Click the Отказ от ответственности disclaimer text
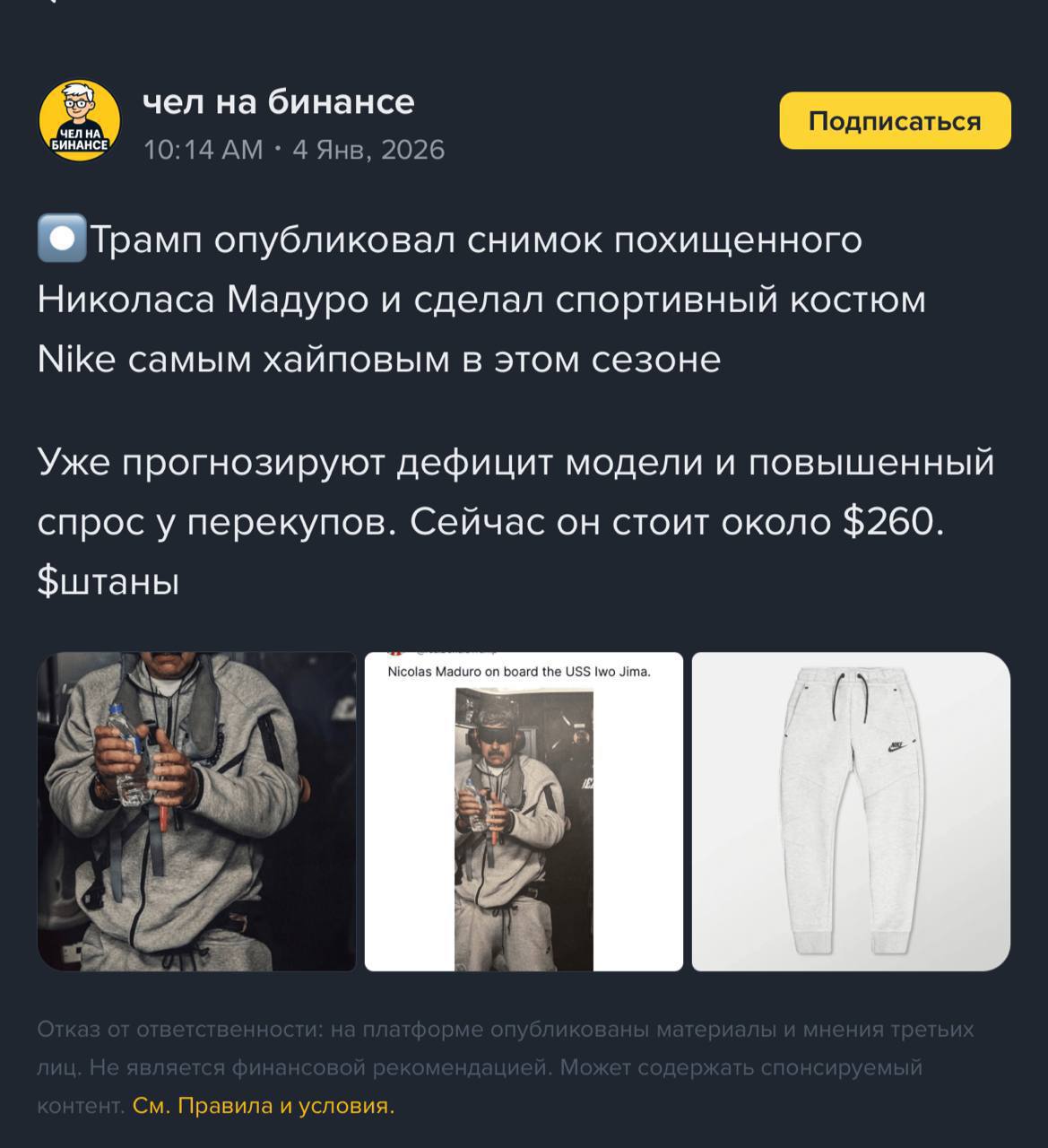1048x1148 pixels. 506,1067
